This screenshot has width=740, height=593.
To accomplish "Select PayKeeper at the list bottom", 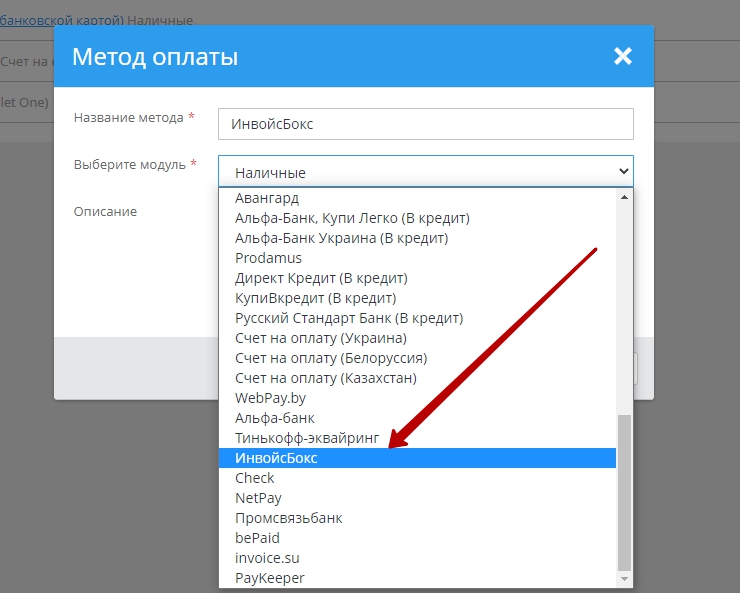I will [x=269, y=578].
